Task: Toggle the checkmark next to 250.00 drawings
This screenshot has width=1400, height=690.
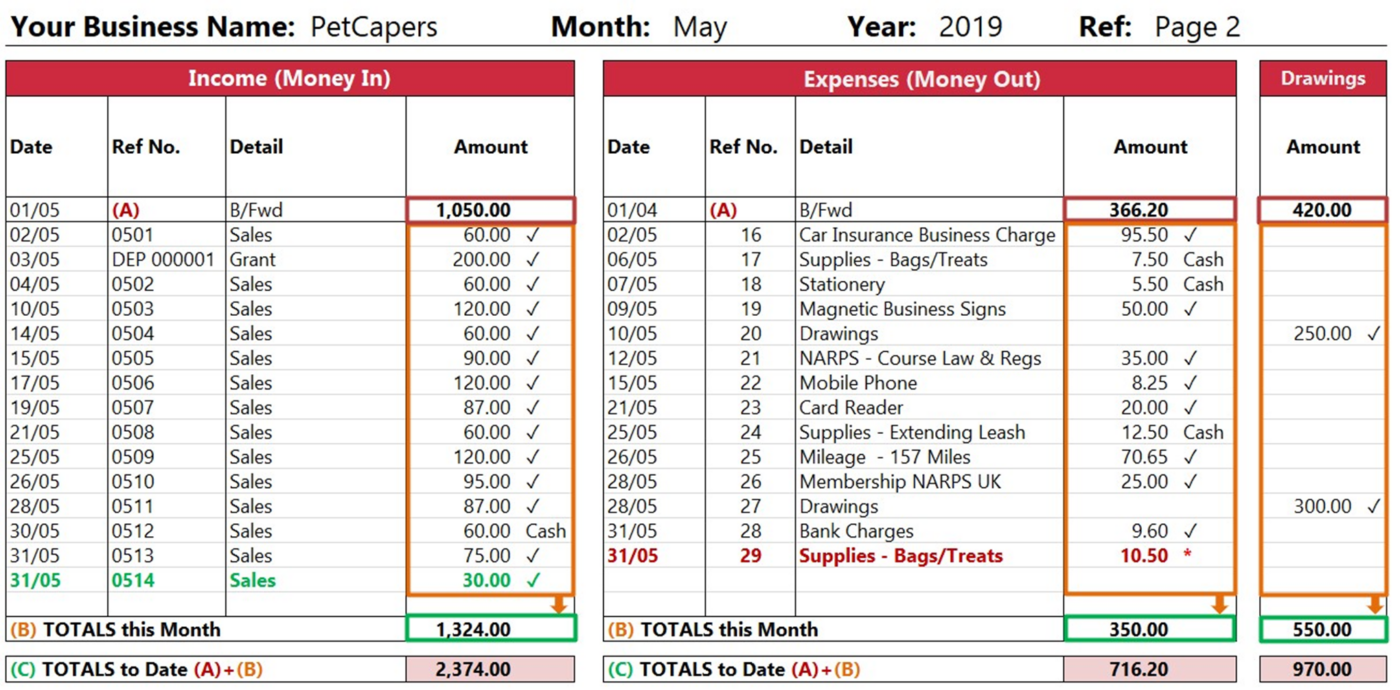Action: [1374, 334]
